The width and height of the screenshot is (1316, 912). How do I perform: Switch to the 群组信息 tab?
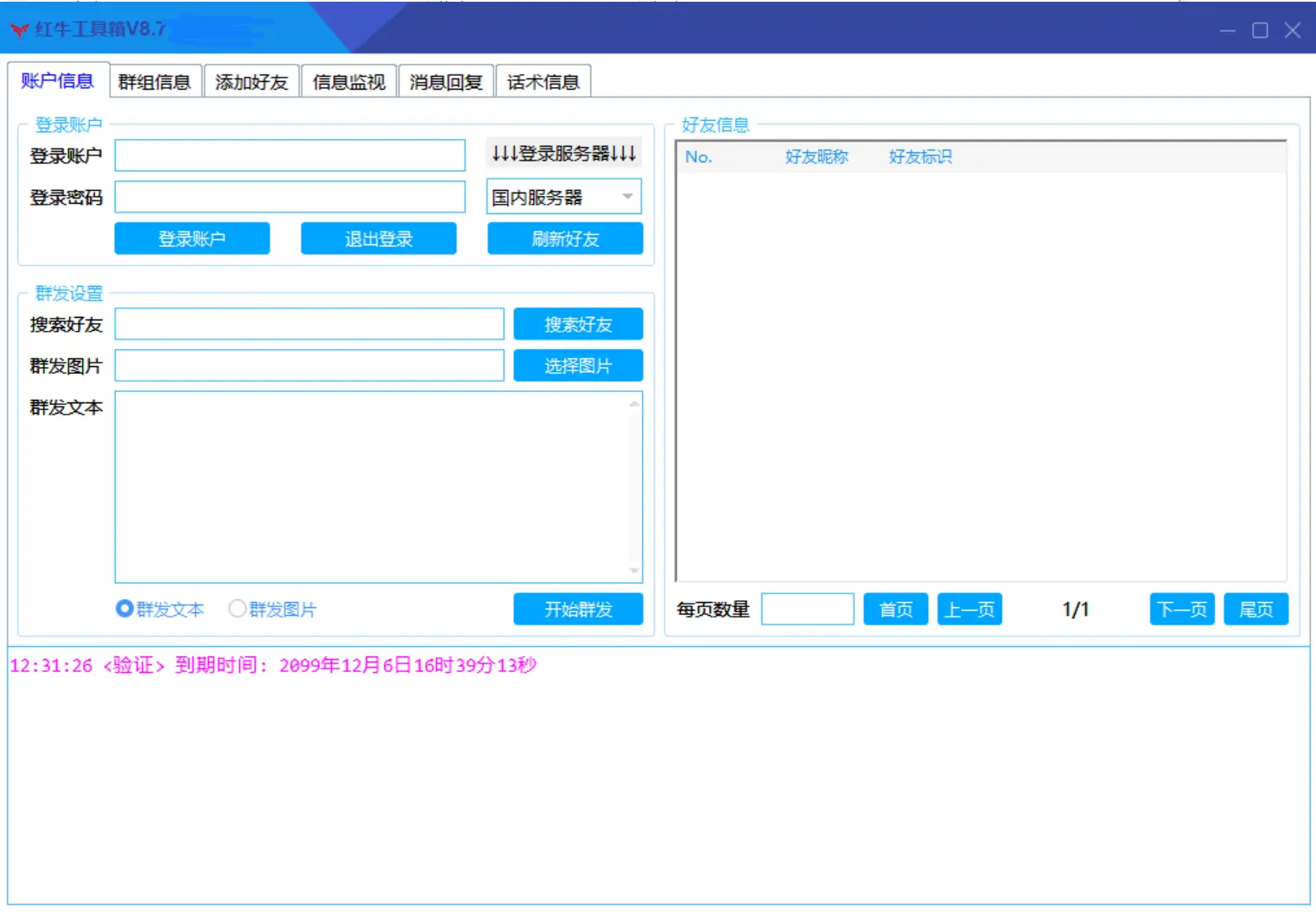(x=155, y=82)
